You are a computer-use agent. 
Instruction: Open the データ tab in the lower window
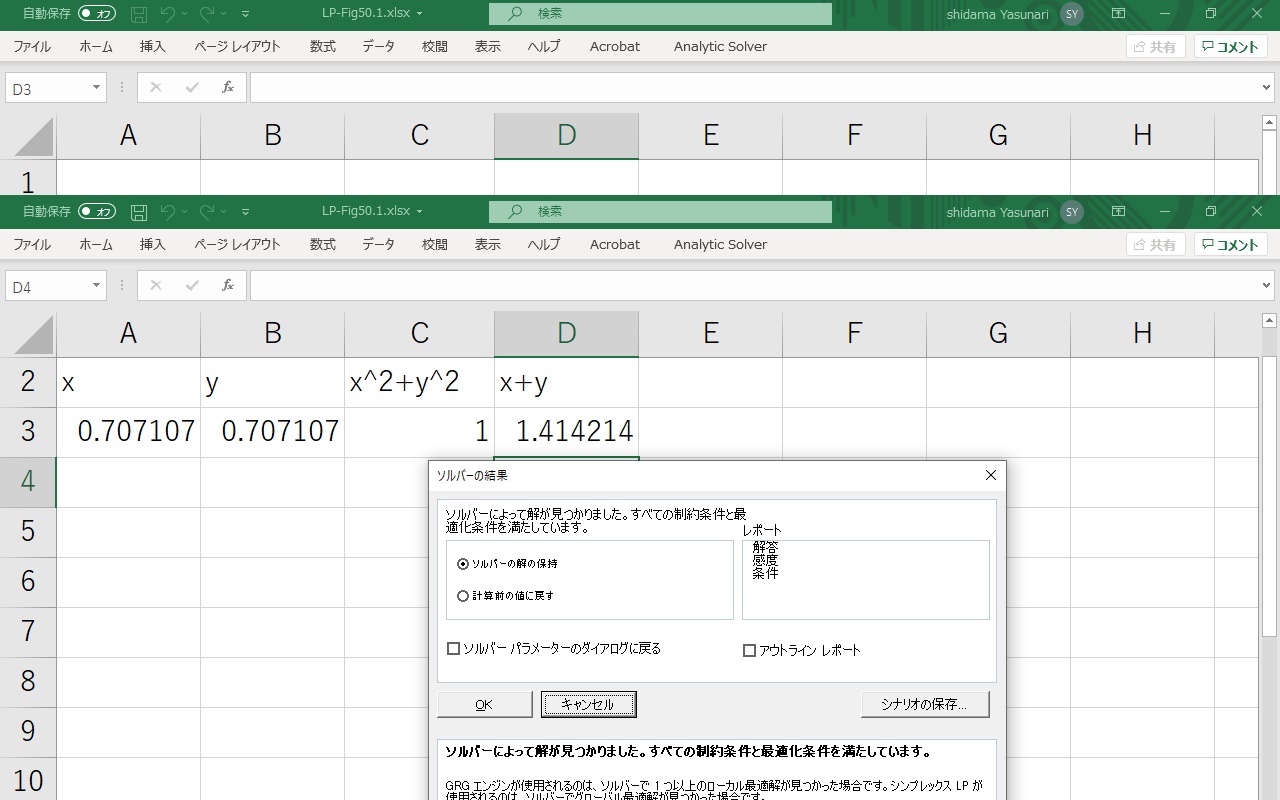click(378, 244)
